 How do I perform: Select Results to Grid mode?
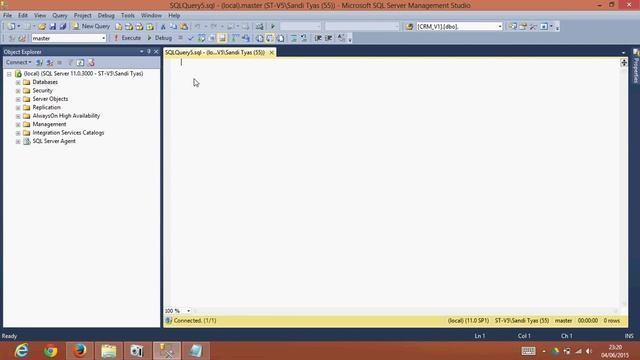(270, 38)
